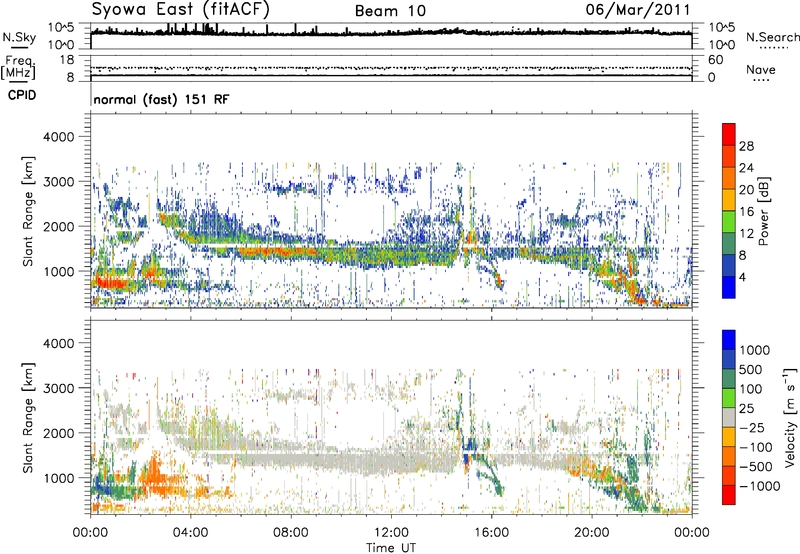The height and width of the screenshot is (554, 800).
Task: Click the "16:00" time axis label
Action: pyautogui.click(x=491, y=533)
